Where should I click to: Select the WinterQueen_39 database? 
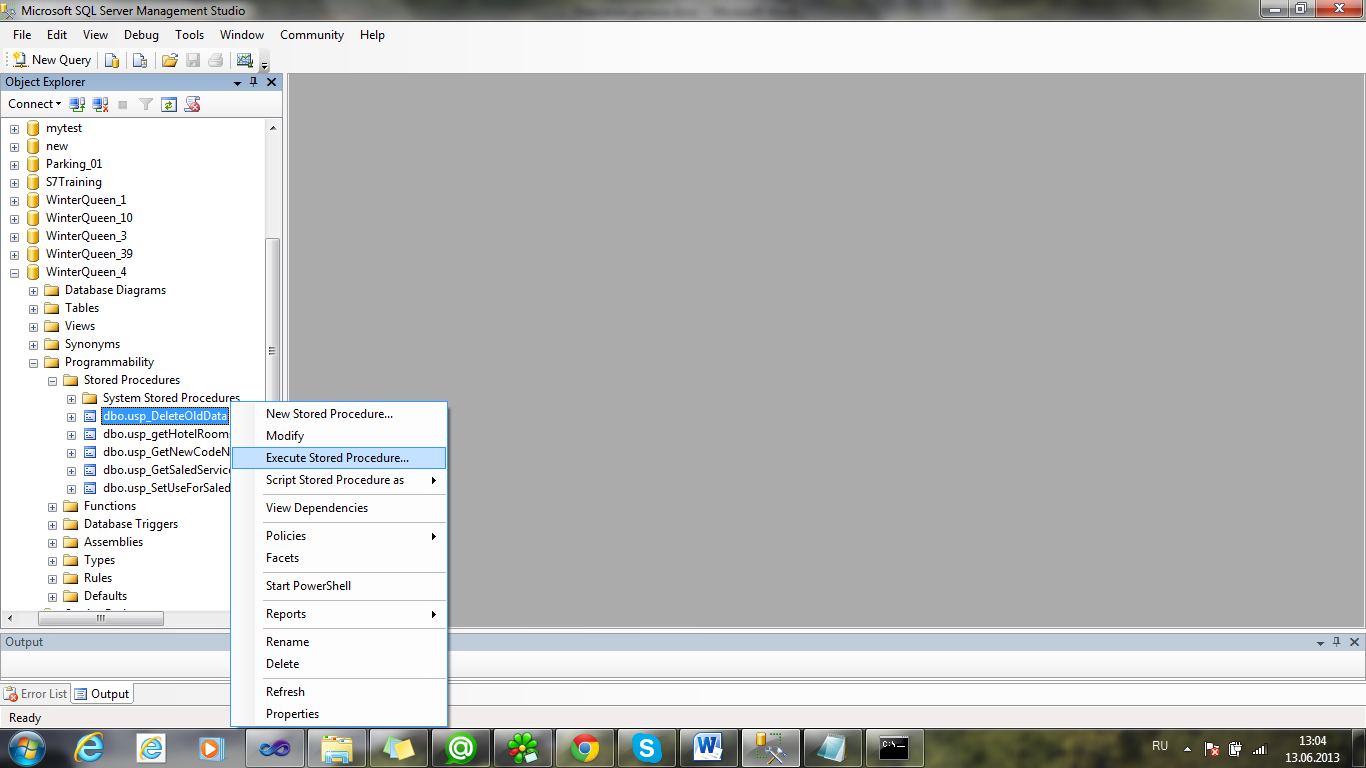click(89, 254)
